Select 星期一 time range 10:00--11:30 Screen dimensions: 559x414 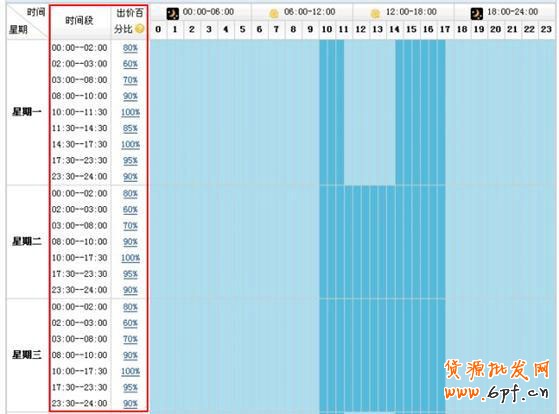coord(80,112)
